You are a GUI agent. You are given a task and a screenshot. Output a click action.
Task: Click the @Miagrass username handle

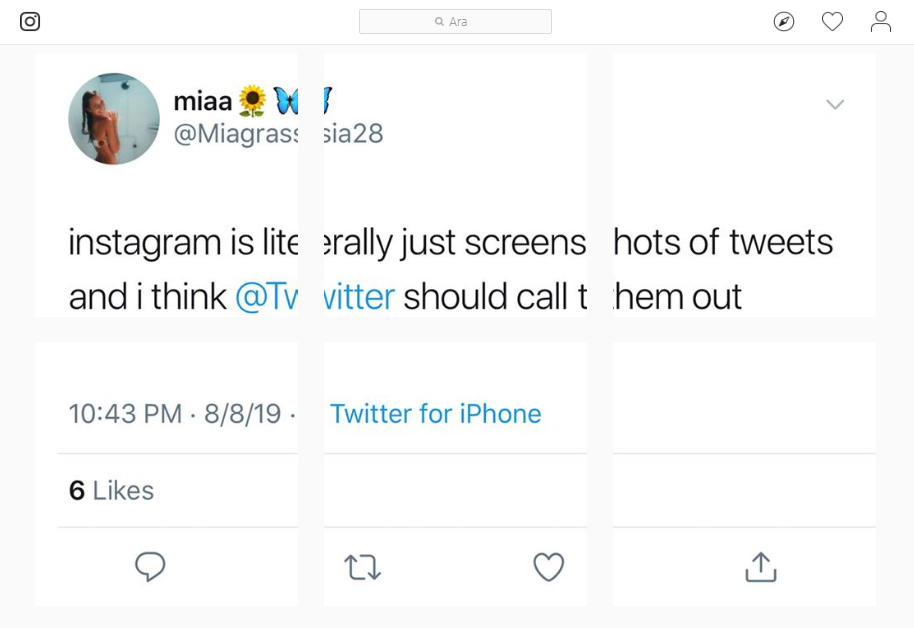(236, 134)
